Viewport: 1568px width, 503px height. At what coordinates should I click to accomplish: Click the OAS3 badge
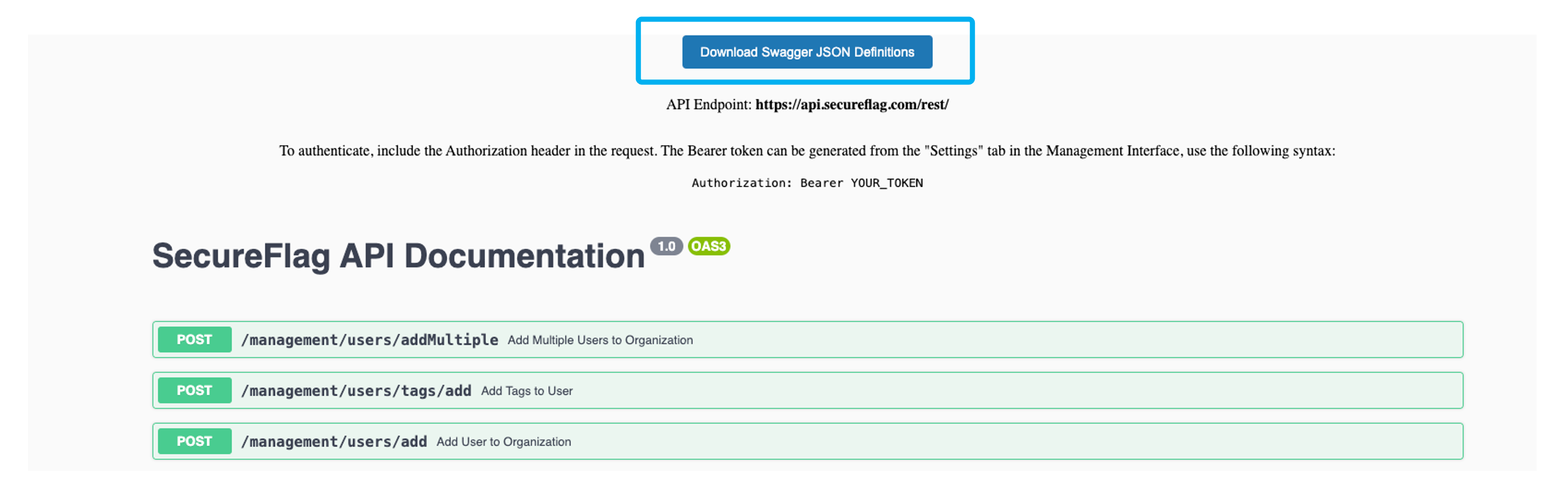click(709, 247)
